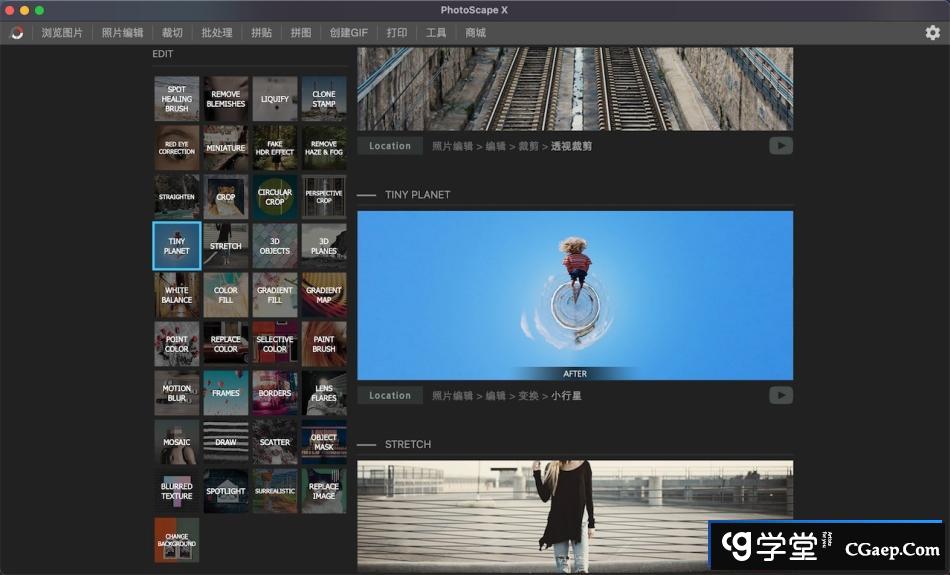Open the settings gear icon
This screenshot has width=950, height=575.
932,33
